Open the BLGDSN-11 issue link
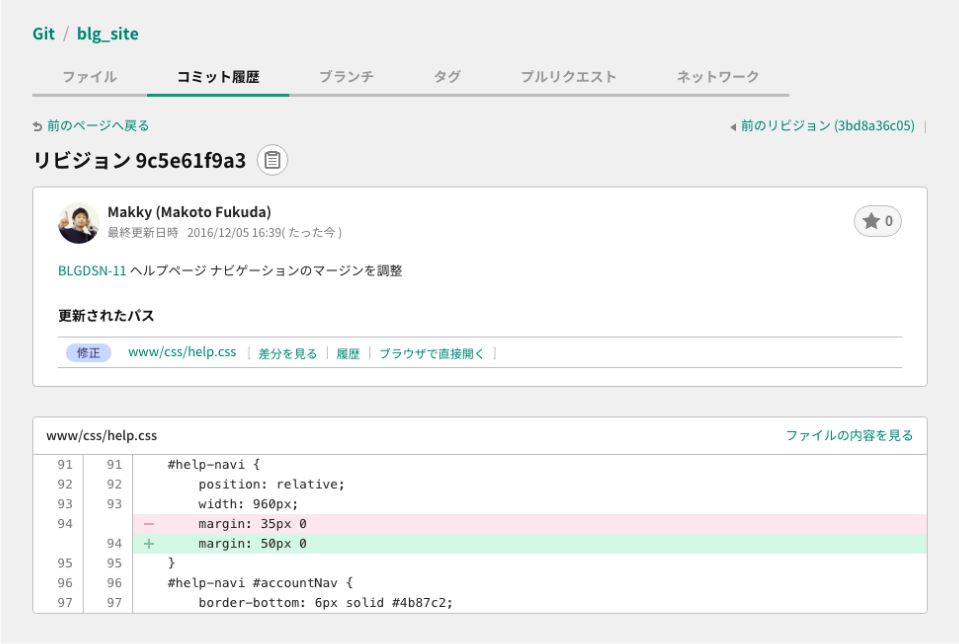The width and height of the screenshot is (959, 644). coord(92,271)
